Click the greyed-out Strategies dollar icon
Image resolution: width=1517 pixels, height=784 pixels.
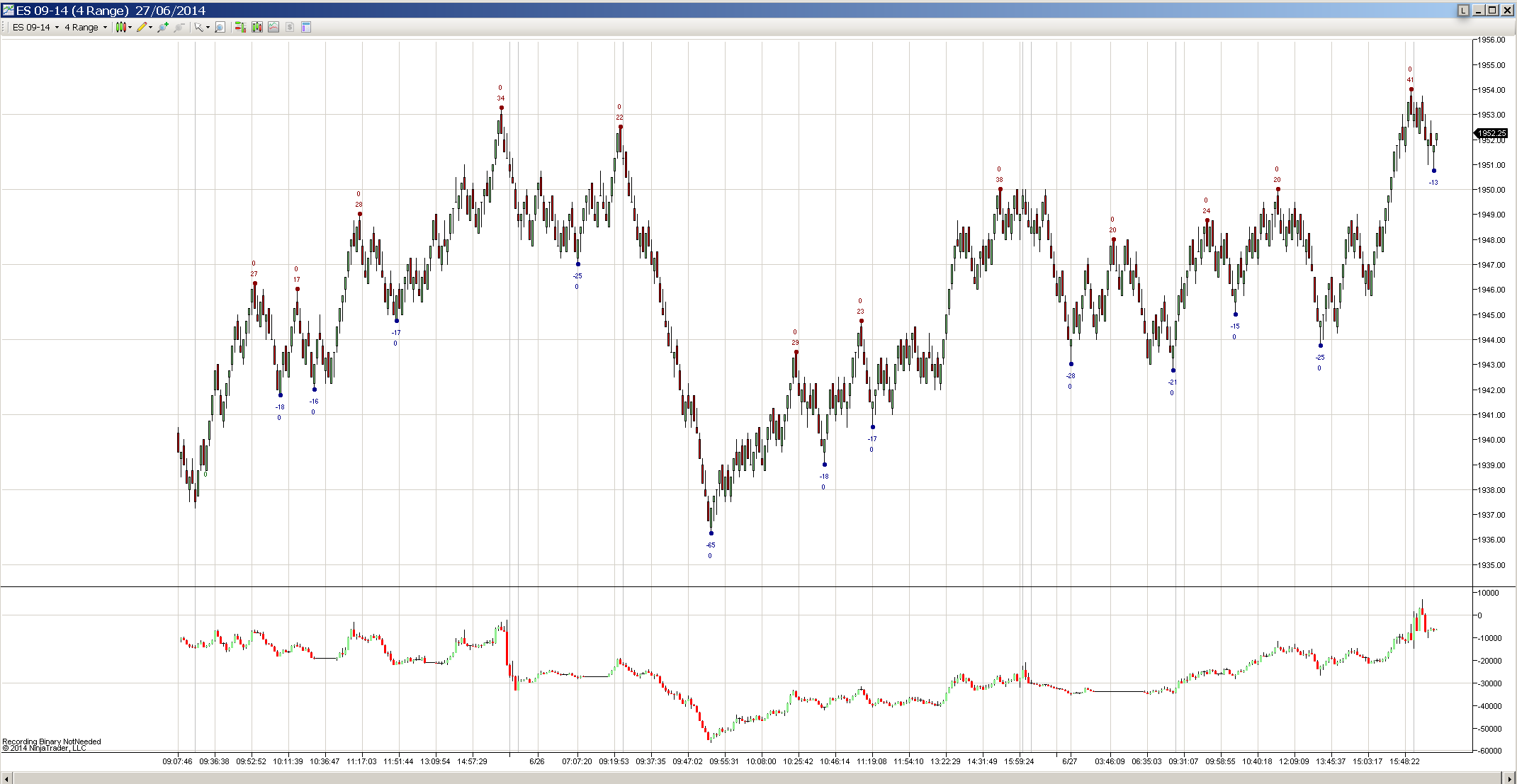pyautogui.click(x=290, y=27)
